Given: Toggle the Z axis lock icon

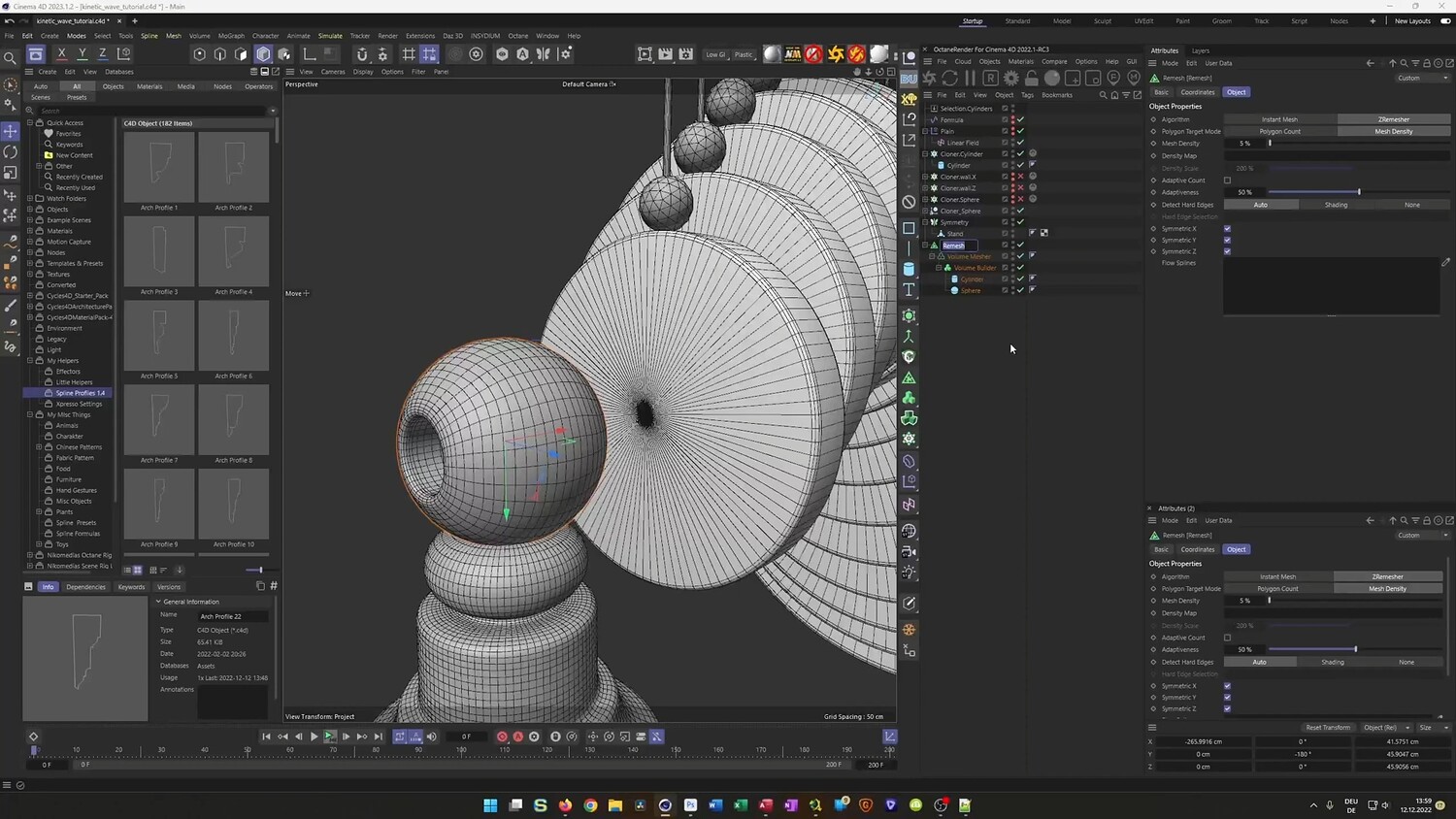Looking at the screenshot, I should (102, 54).
